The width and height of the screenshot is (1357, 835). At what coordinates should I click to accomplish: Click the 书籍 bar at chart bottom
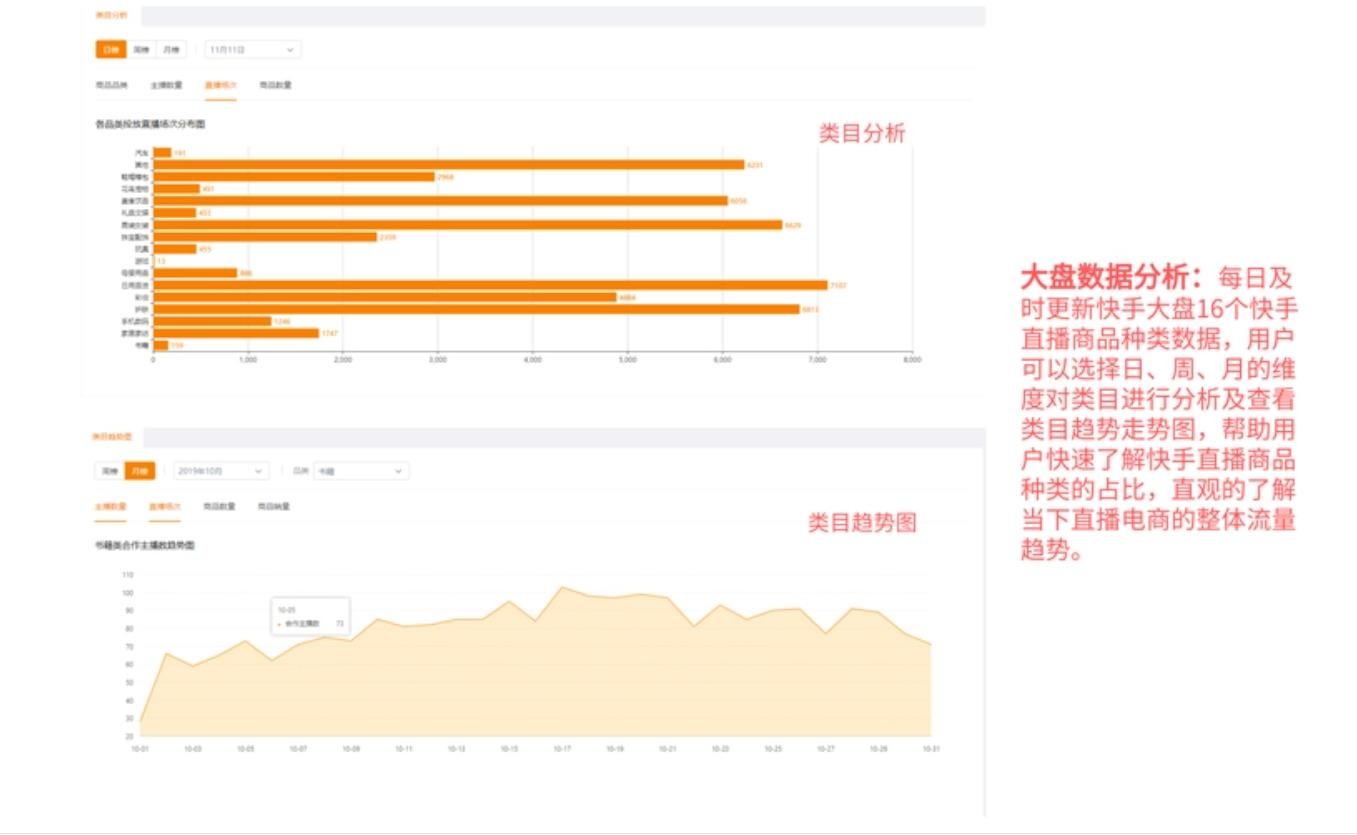160,346
